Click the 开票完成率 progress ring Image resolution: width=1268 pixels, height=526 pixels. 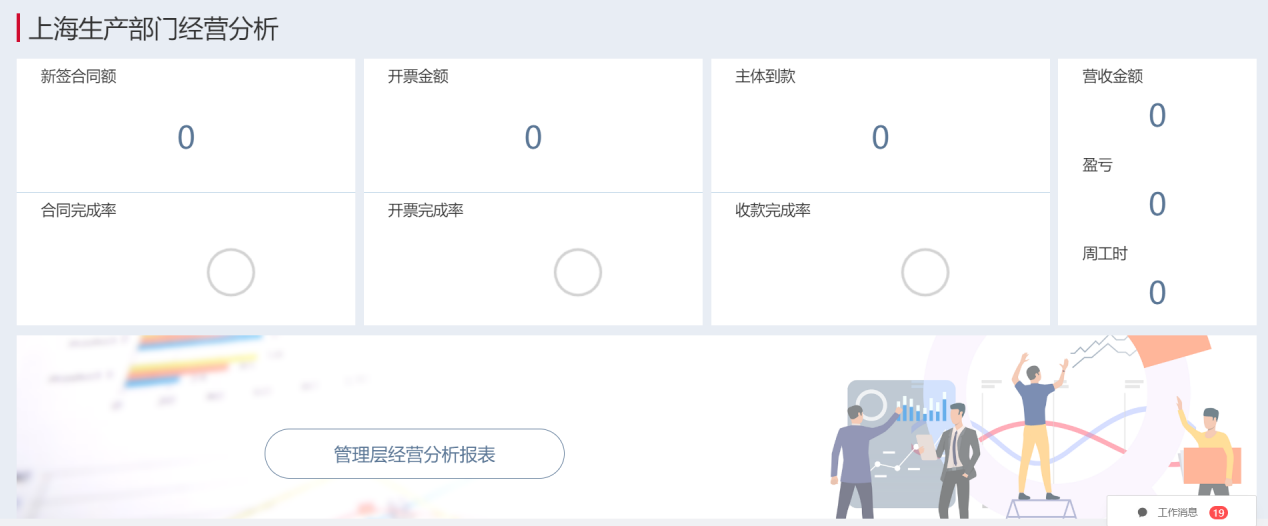pos(578,272)
